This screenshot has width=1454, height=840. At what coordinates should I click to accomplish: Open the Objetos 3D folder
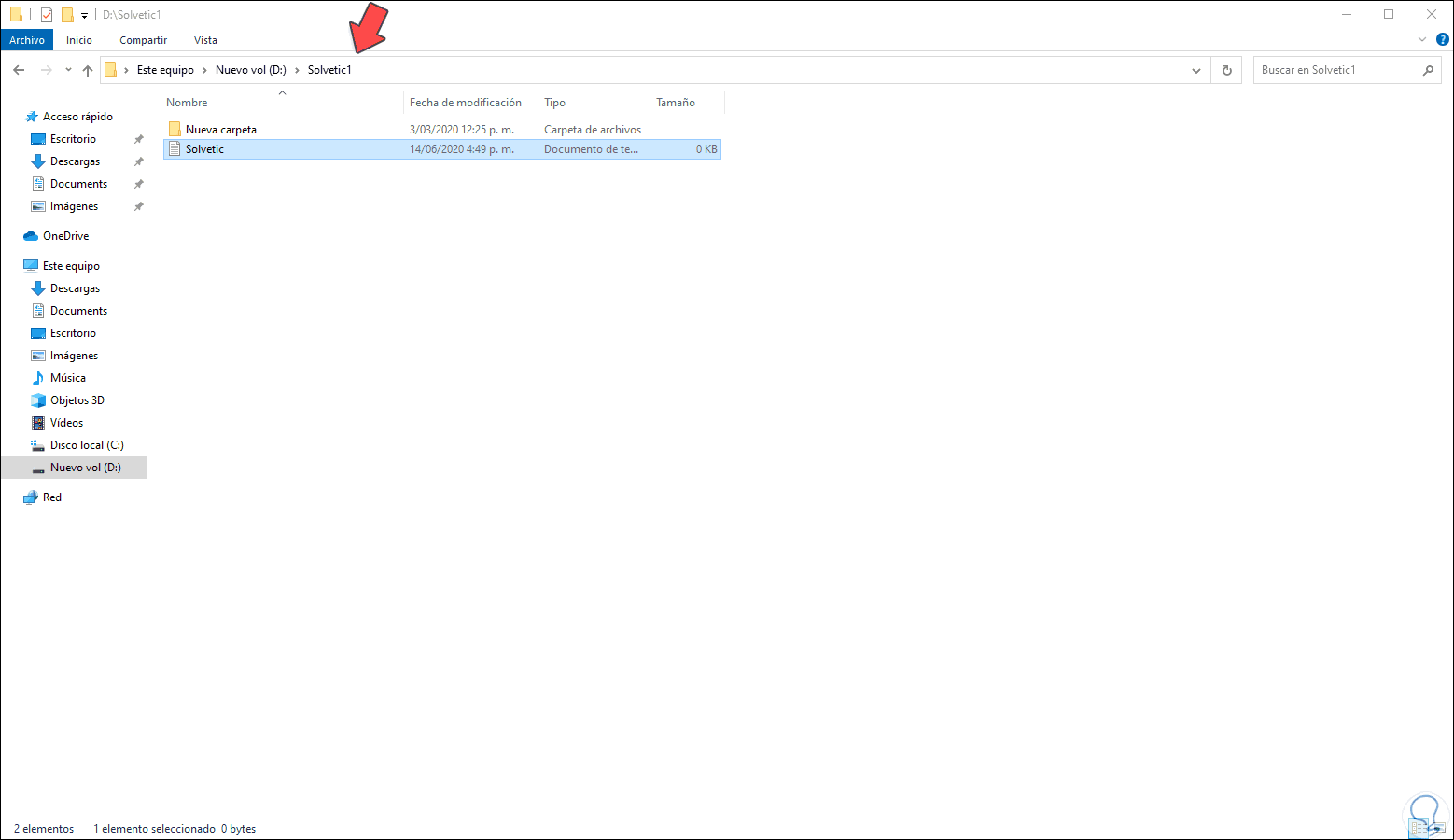point(77,399)
